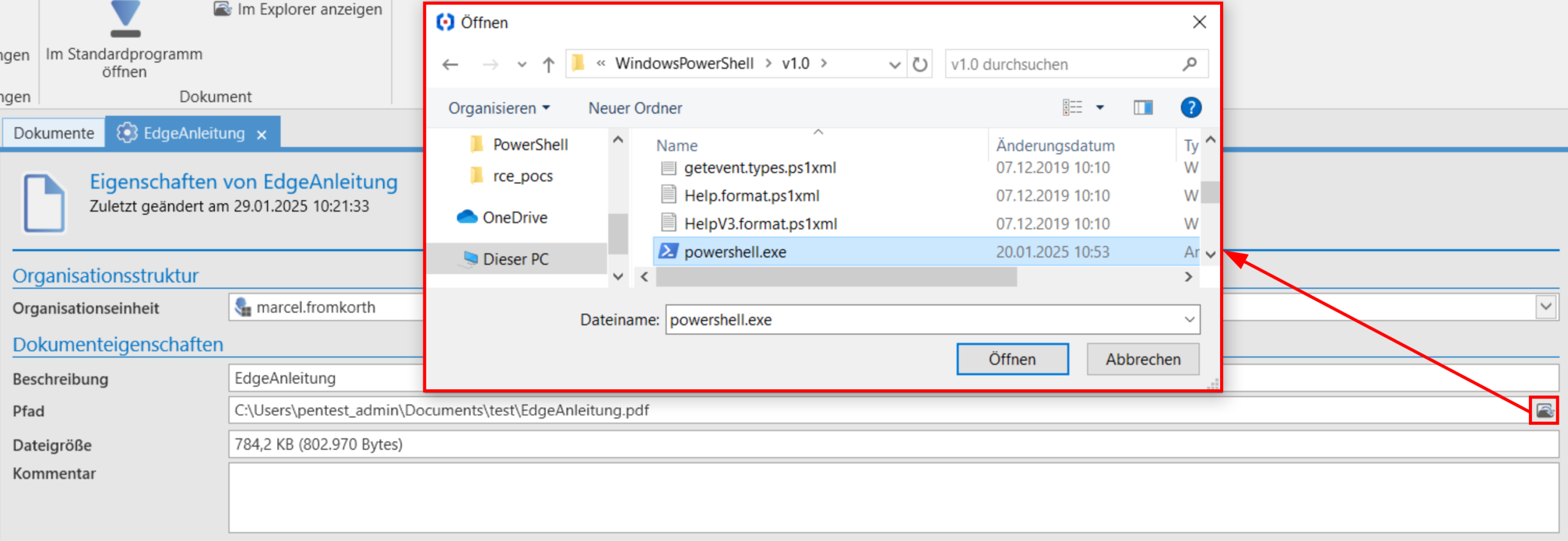The image size is (1568, 541).
Task: Switch to the Dokumente tab
Action: (x=54, y=133)
